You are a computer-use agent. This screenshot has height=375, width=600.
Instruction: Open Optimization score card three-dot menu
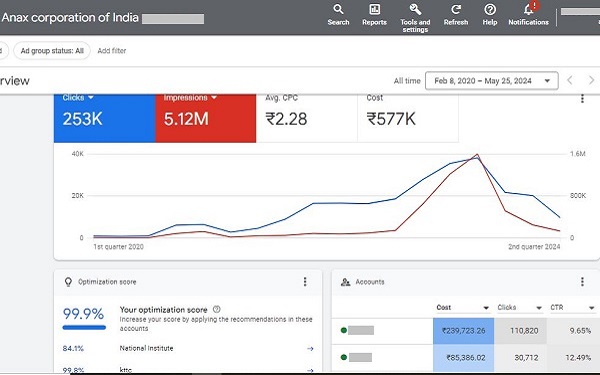pyautogui.click(x=305, y=282)
